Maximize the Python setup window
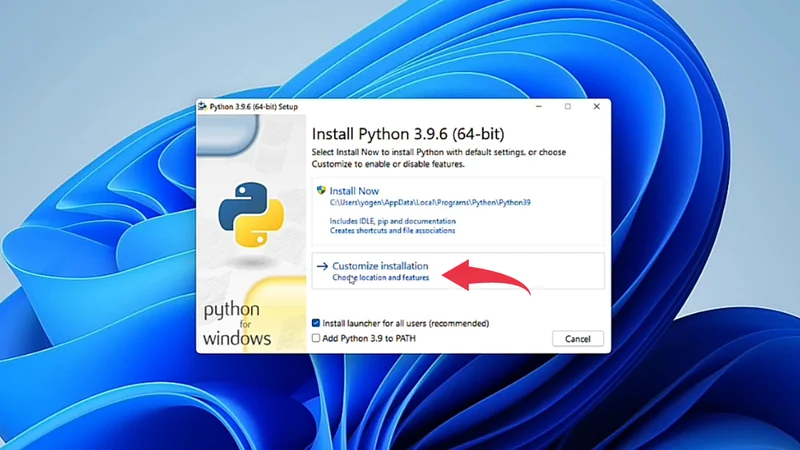 tap(568, 107)
